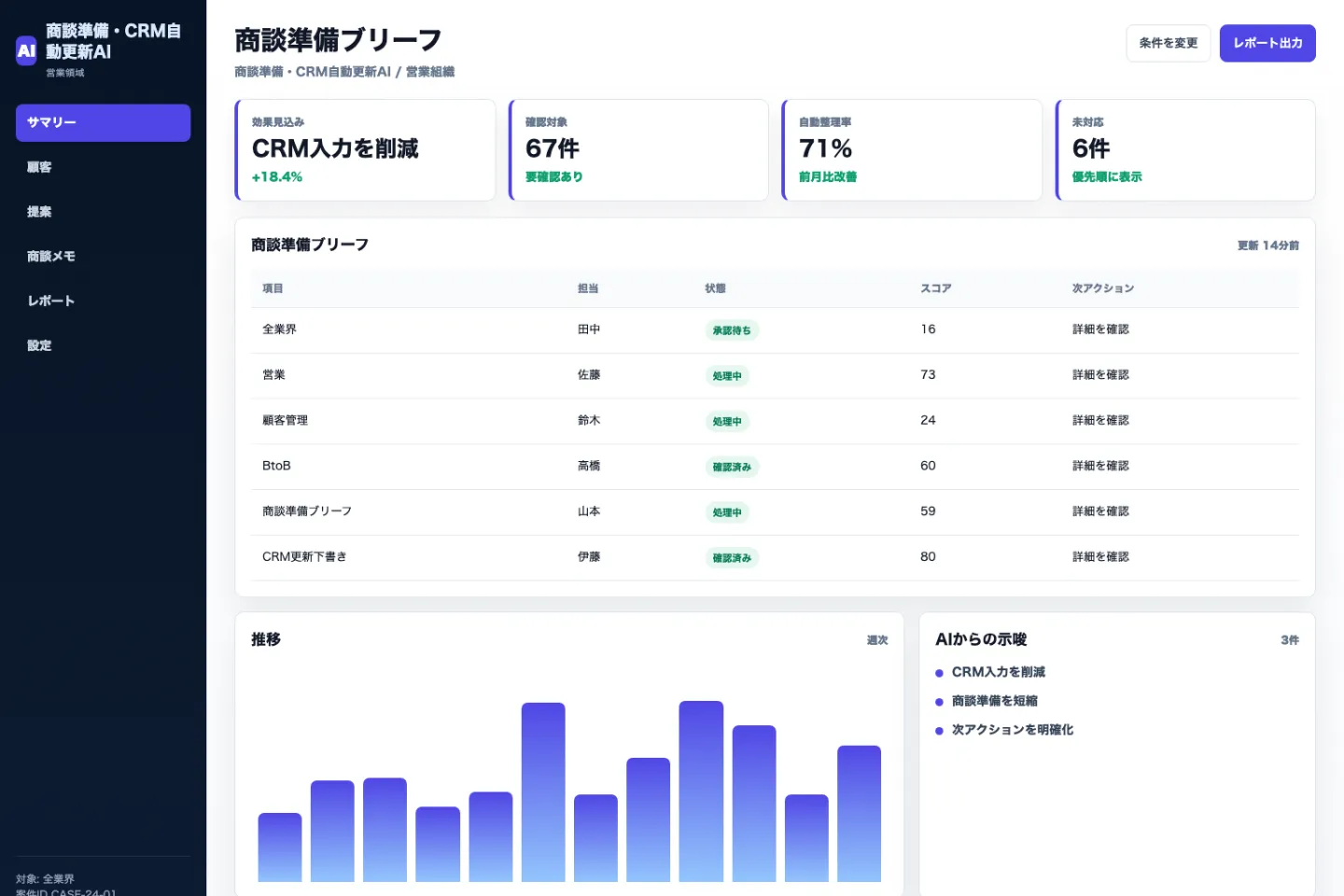Open the 確認対象 67件 card

pos(638,149)
